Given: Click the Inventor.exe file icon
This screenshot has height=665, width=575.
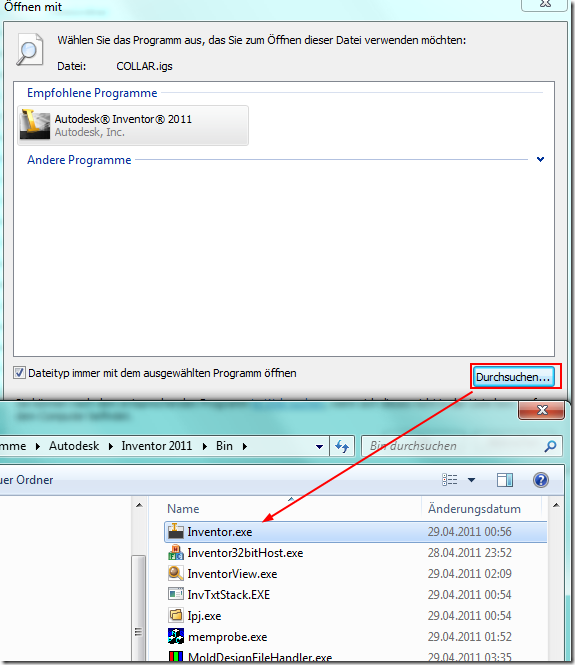Looking at the screenshot, I should [x=176, y=531].
